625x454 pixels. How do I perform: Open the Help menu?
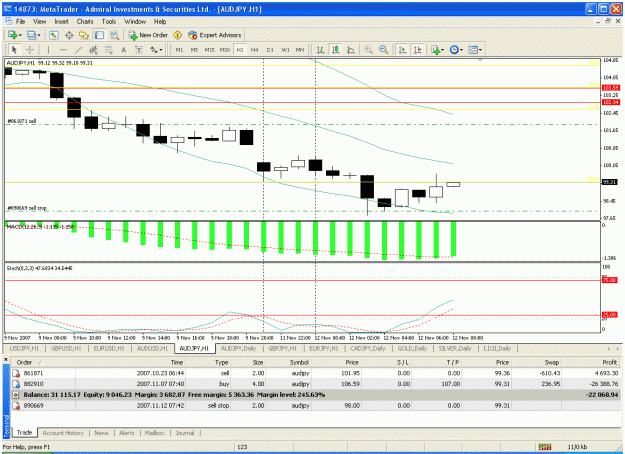click(160, 22)
